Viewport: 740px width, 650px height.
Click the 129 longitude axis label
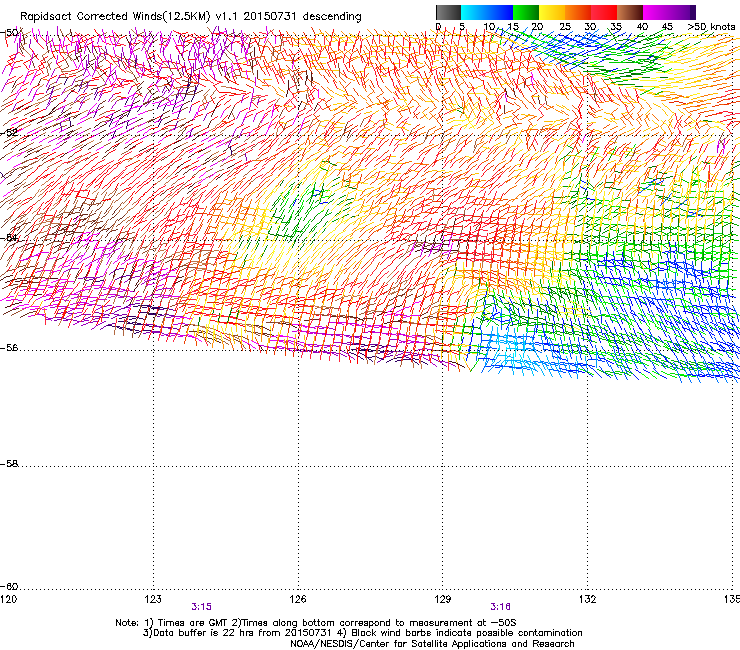click(443, 599)
